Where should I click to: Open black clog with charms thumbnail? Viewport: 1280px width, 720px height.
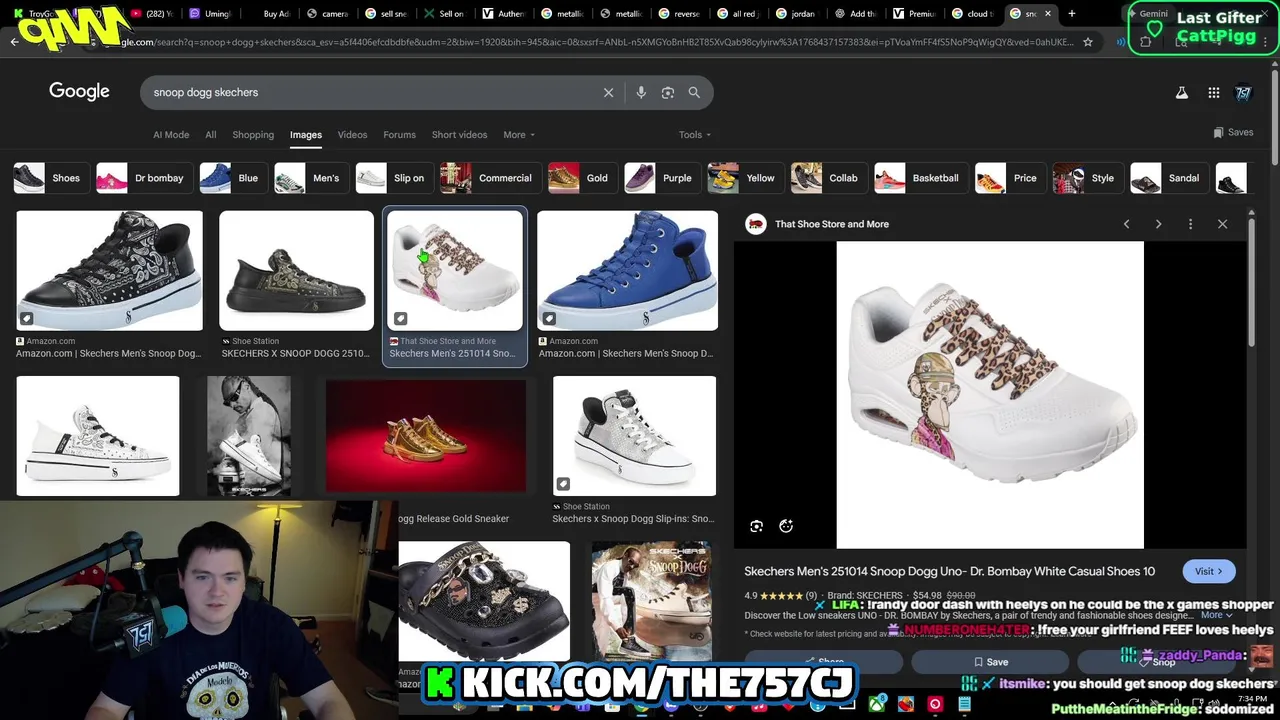484,601
